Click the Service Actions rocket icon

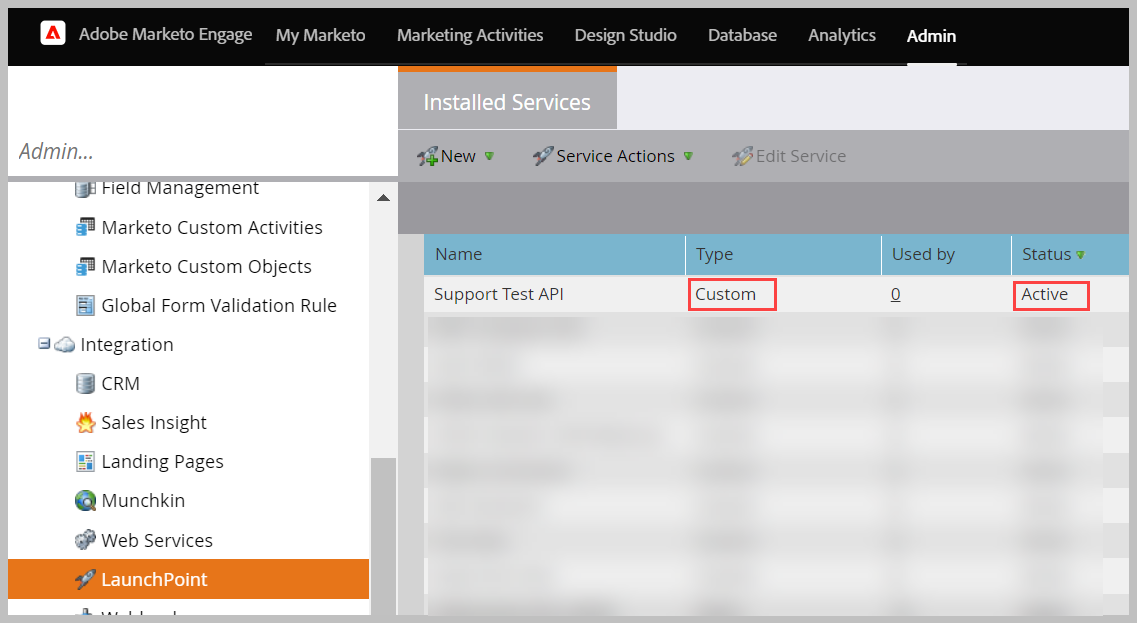(x=543, y=156)
